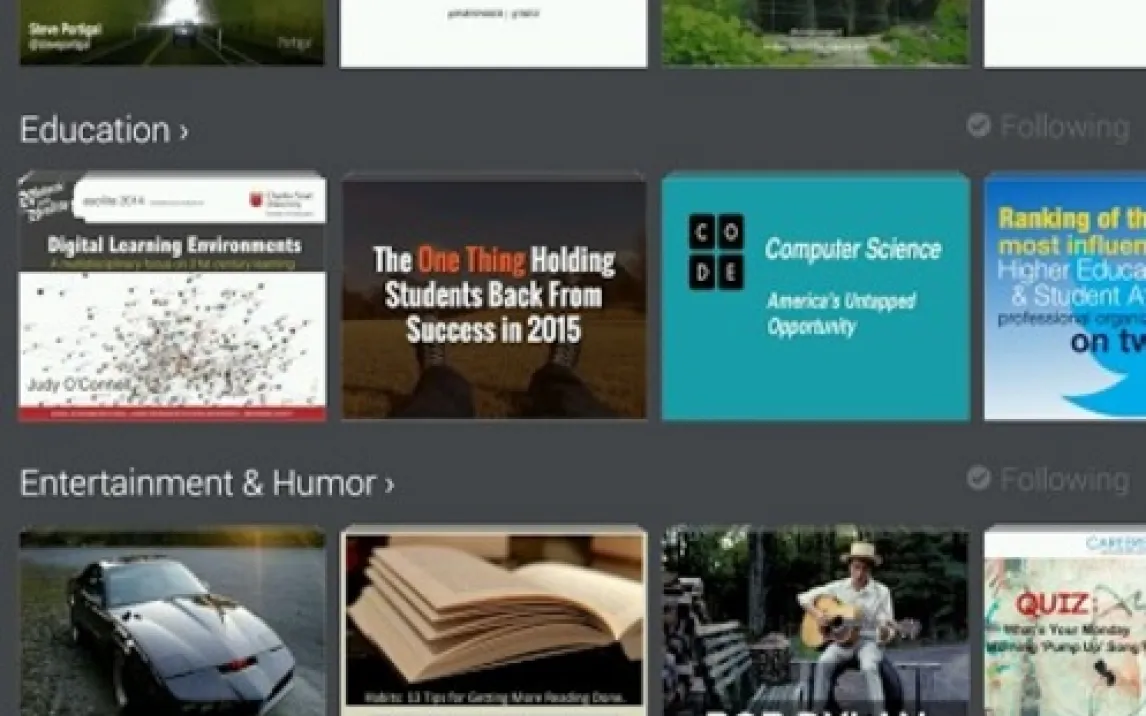Toggle the Following checkmark for Education
The image size is (1146, 716).
(978, 125)
